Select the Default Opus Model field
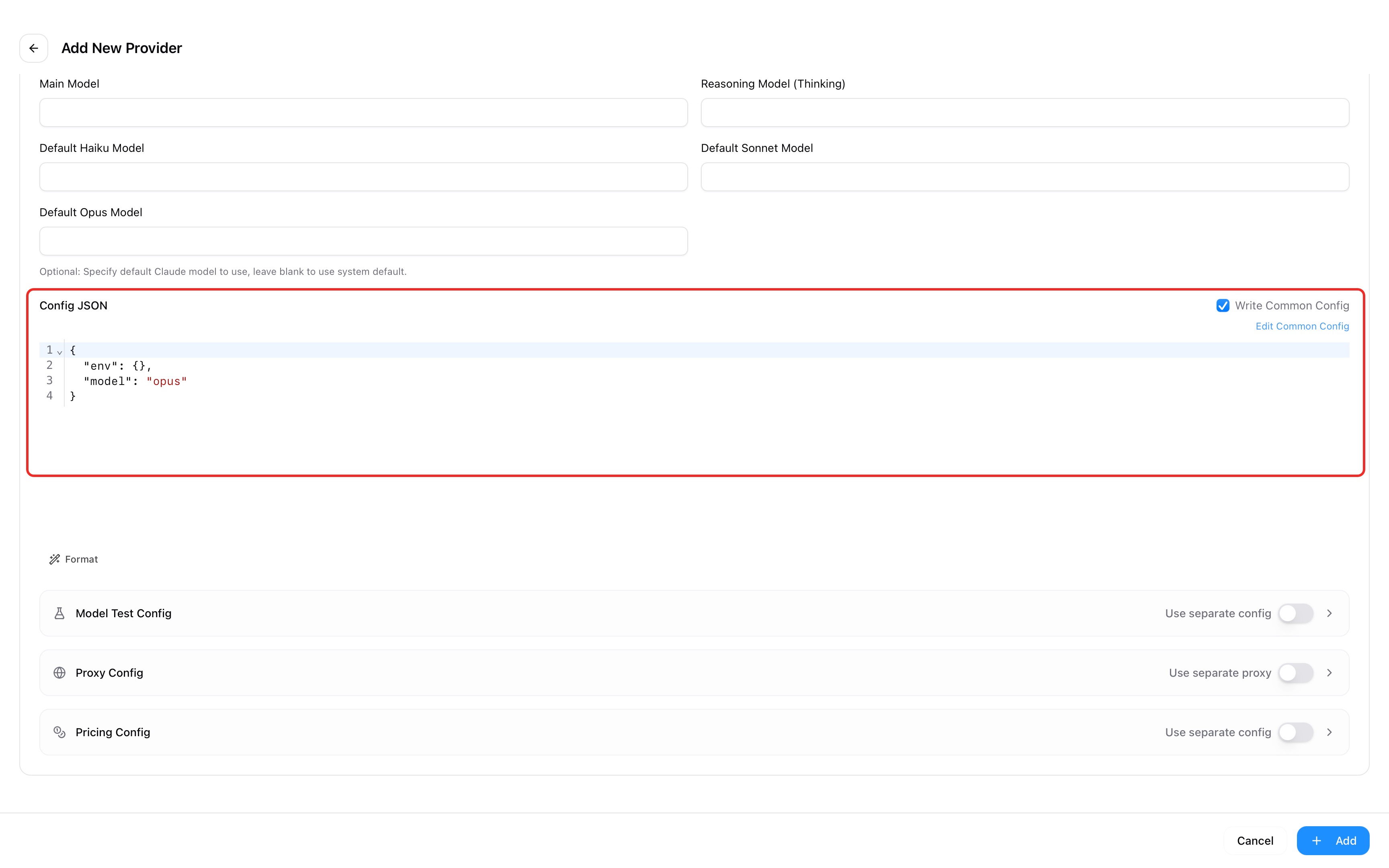Image resolution: width=1389 pixels, height=868 pixels. point(363,241)
